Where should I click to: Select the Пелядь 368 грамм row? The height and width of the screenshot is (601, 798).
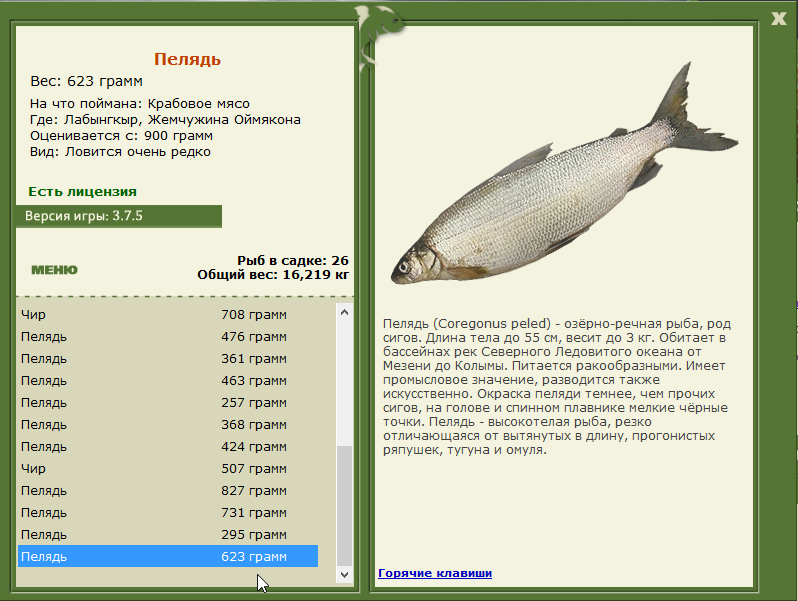click(168, 424)
